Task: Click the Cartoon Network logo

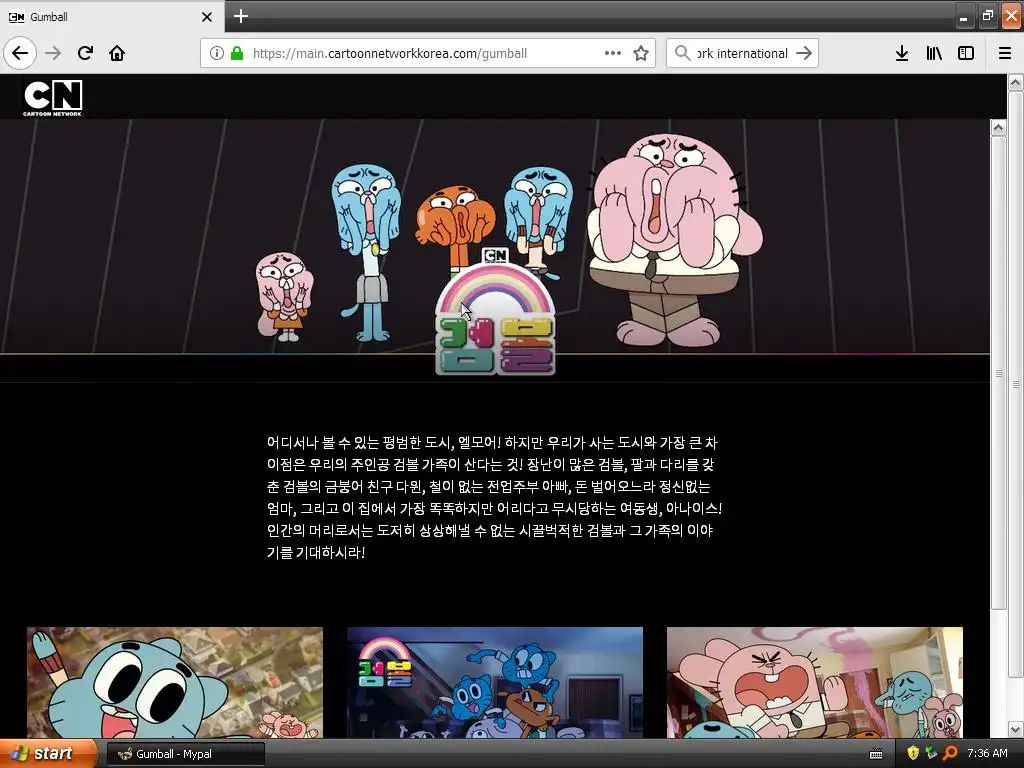Action: coord(53,97)
